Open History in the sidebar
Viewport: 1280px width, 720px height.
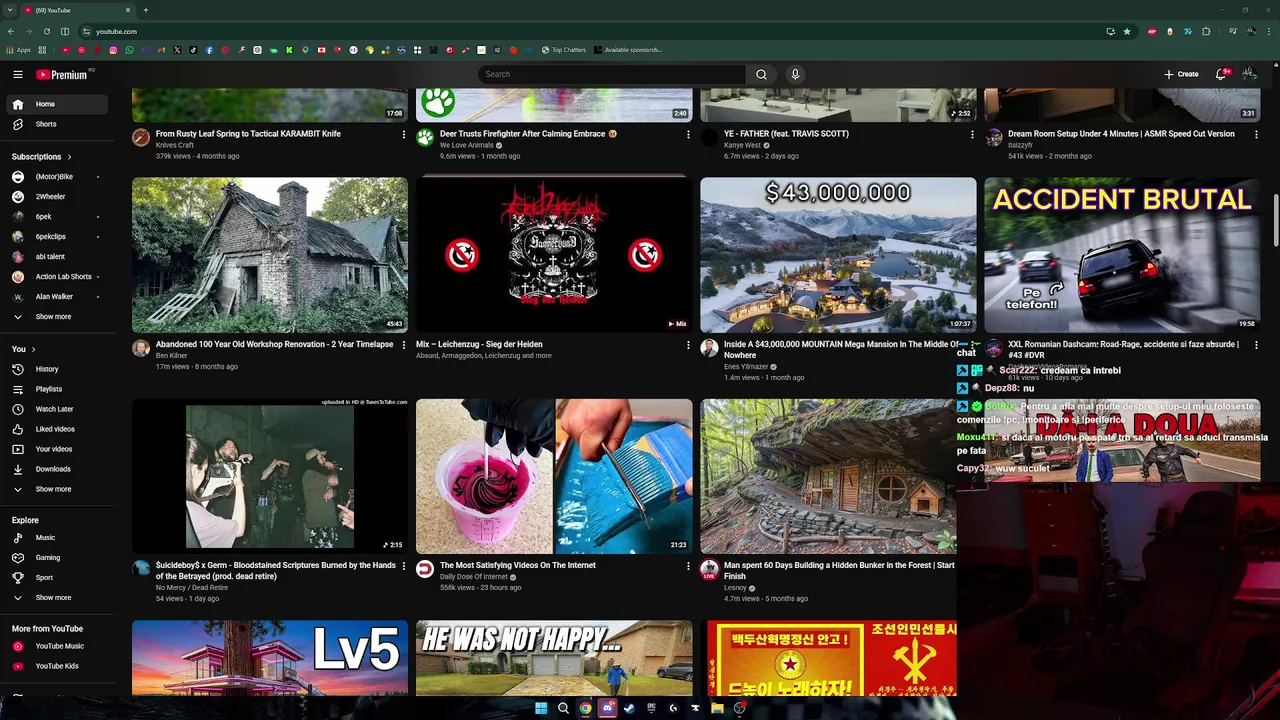(x=56, y=369)
